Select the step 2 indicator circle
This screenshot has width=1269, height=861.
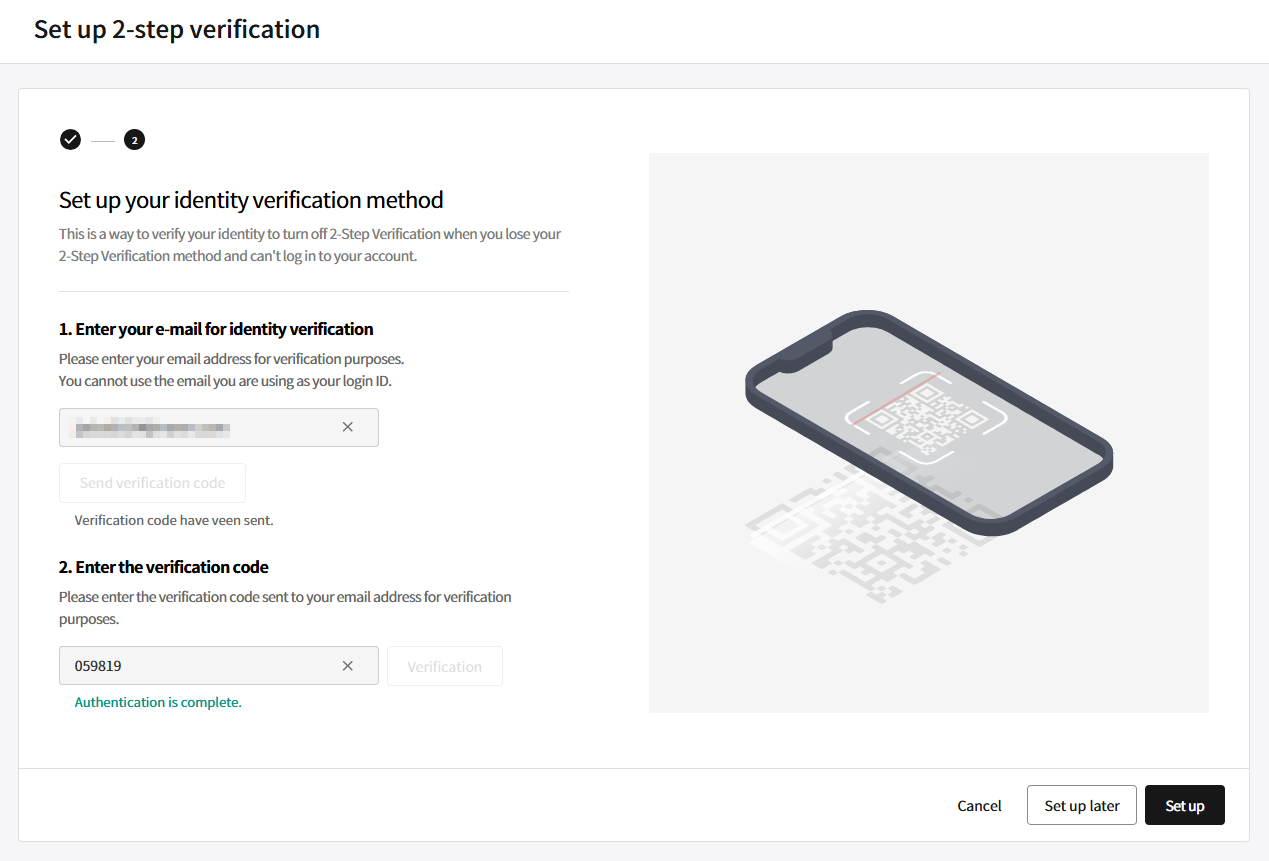click(135, 140)
